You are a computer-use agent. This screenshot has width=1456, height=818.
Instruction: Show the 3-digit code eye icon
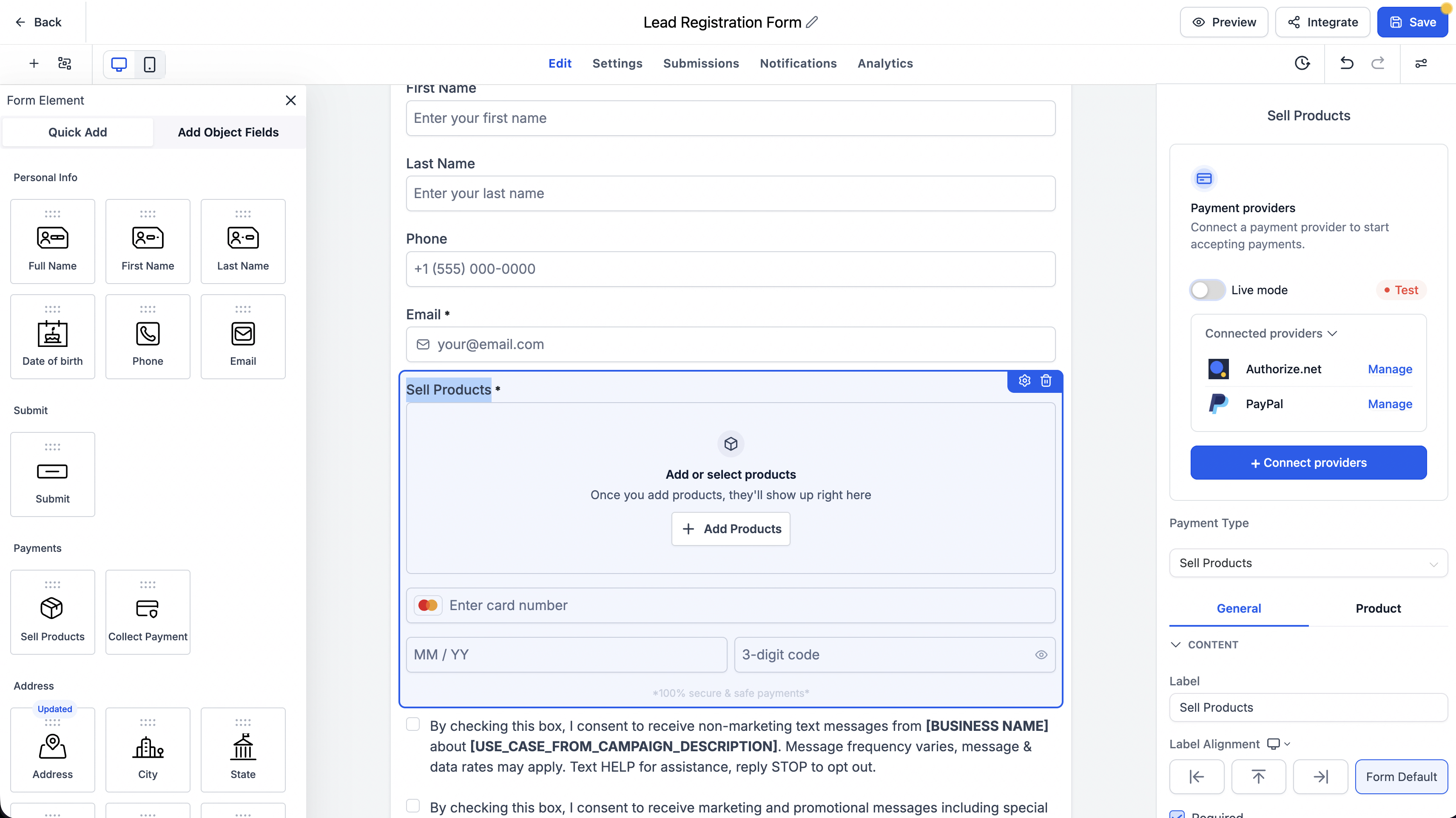pyautogui.click(x=1041, y=655)
